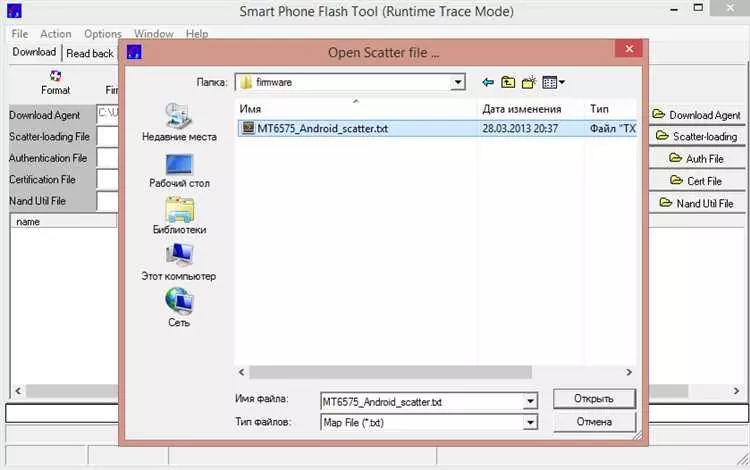
Task: Expand the Тип файлов dropdown arrow
Action: coord(530,422)
